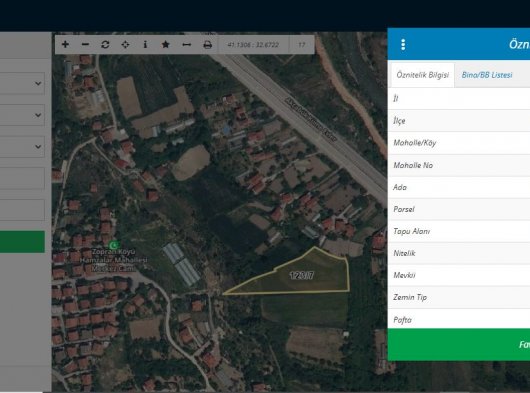Viewport: 530px width, 393px height.
Task: Click the mosque marker near Zopran Köyü
Action: (114, 244)
